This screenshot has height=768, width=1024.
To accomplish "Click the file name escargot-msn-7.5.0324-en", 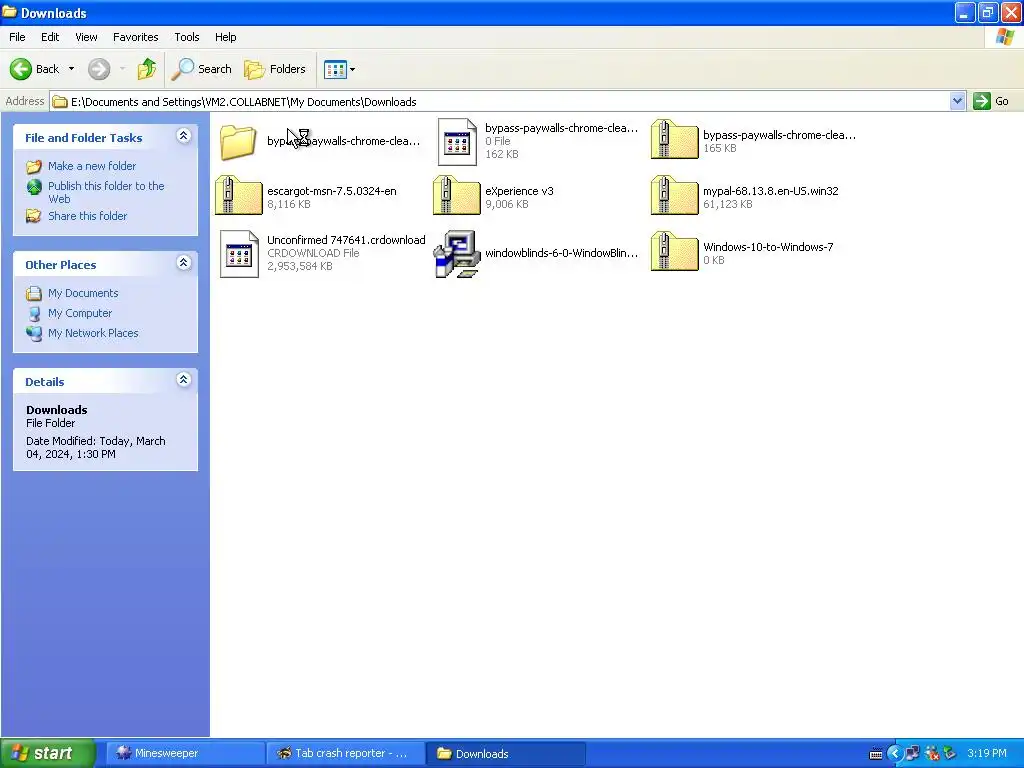I will 332,191.
